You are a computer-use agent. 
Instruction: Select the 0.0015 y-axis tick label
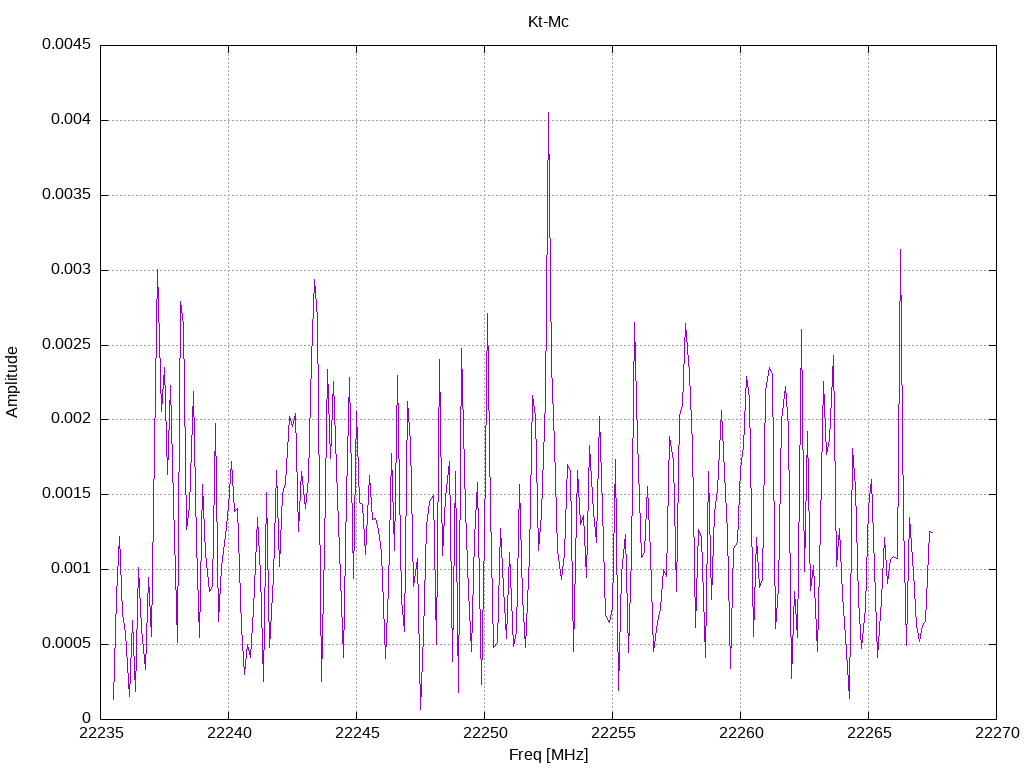[66, 494]
